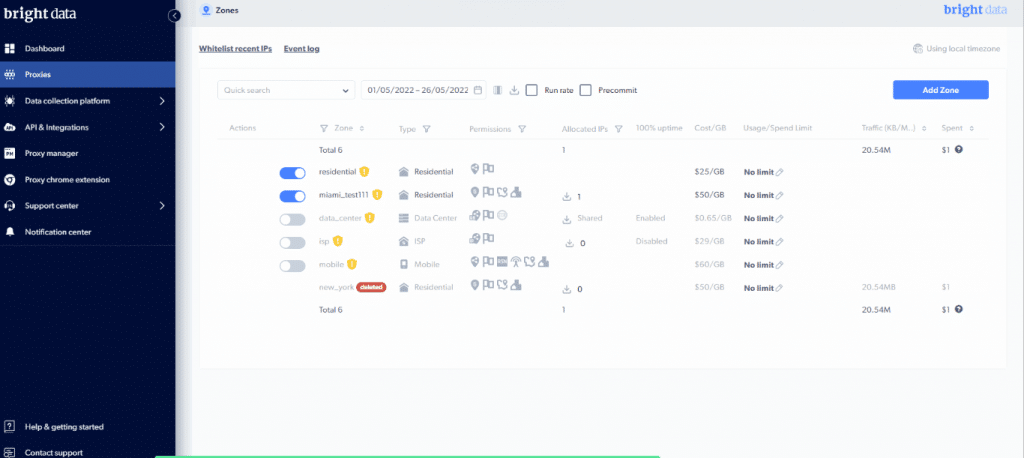Click the calendar icon in date range field
The width and height of the screenshot is (1024, 458).
[477, 90]
